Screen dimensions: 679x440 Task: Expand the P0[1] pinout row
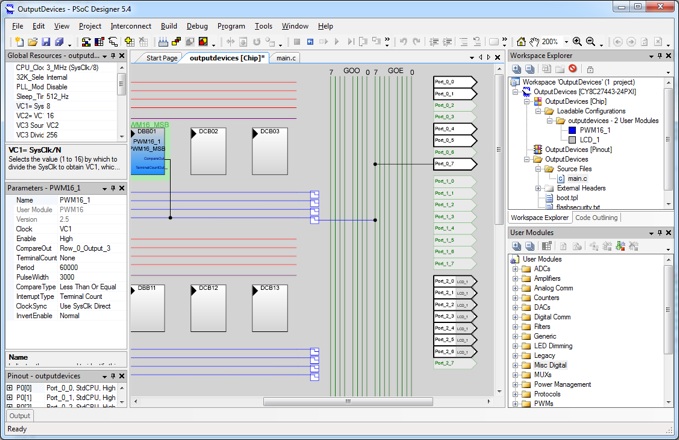[x=10, y=397]
